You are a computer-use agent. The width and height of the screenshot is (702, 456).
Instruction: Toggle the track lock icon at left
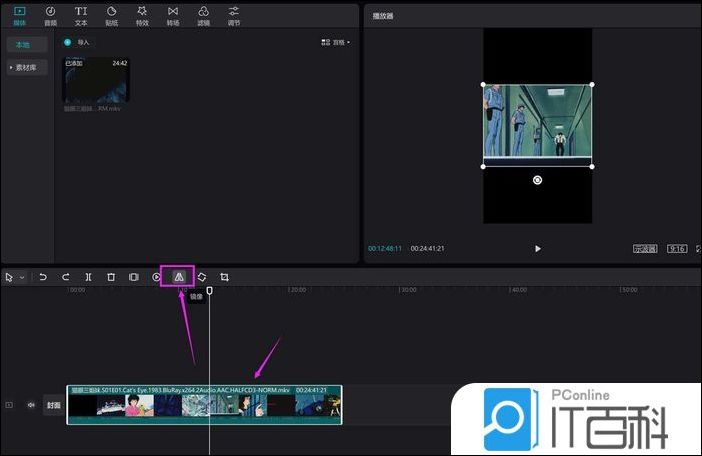tap(10, 405)
